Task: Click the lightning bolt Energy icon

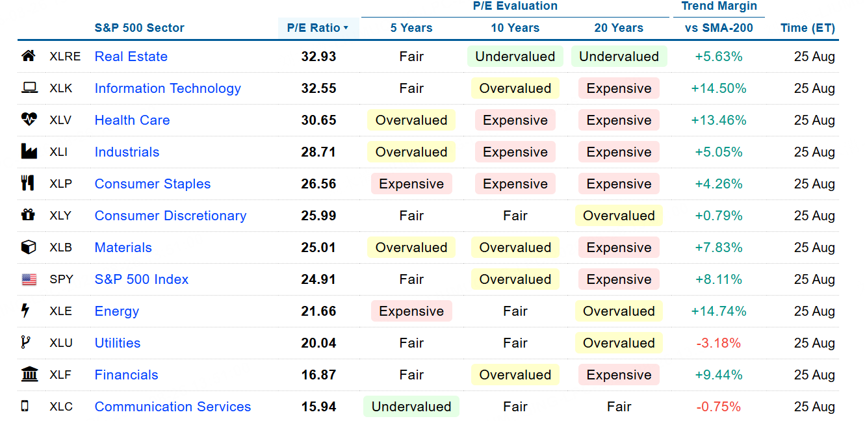Action: pyautogui.click(x=25, y=311)
